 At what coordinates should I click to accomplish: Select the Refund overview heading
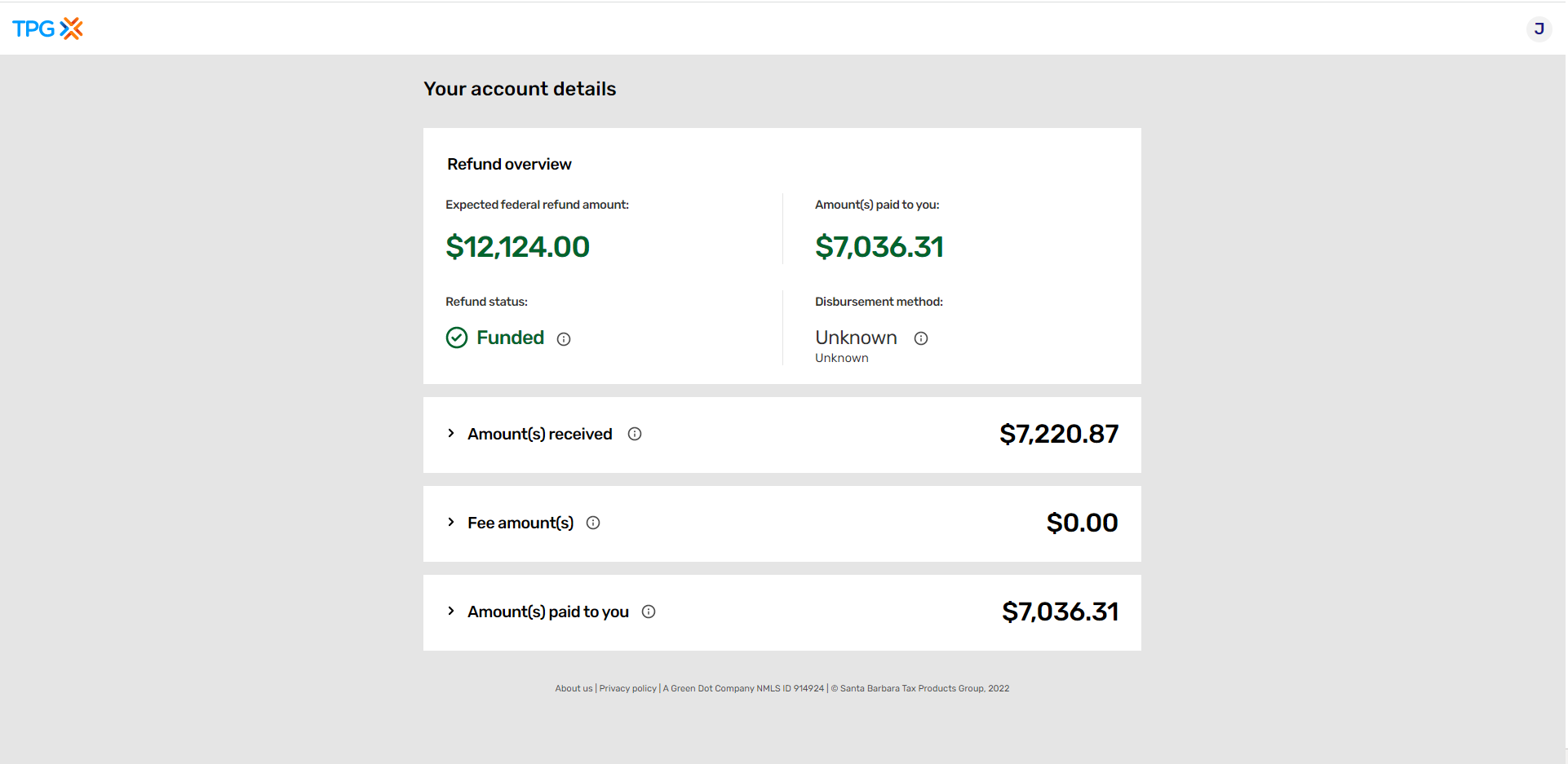[509, 164]
